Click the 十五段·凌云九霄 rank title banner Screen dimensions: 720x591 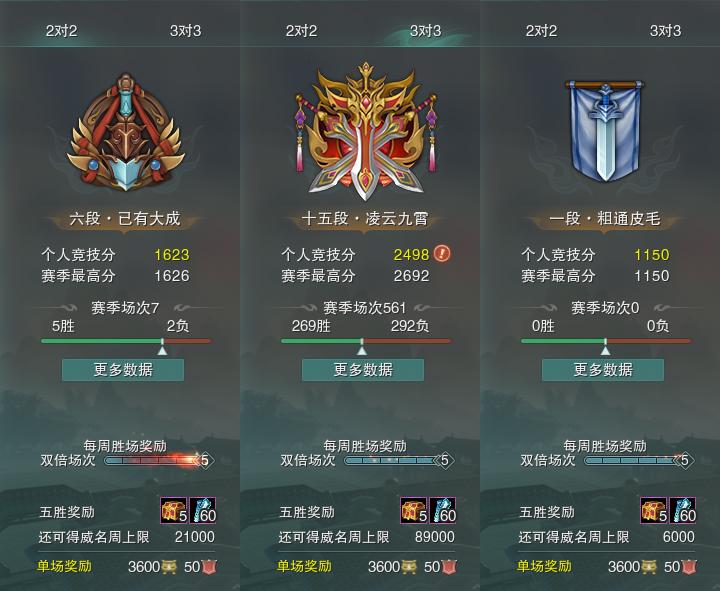click(x=365, y=219)
